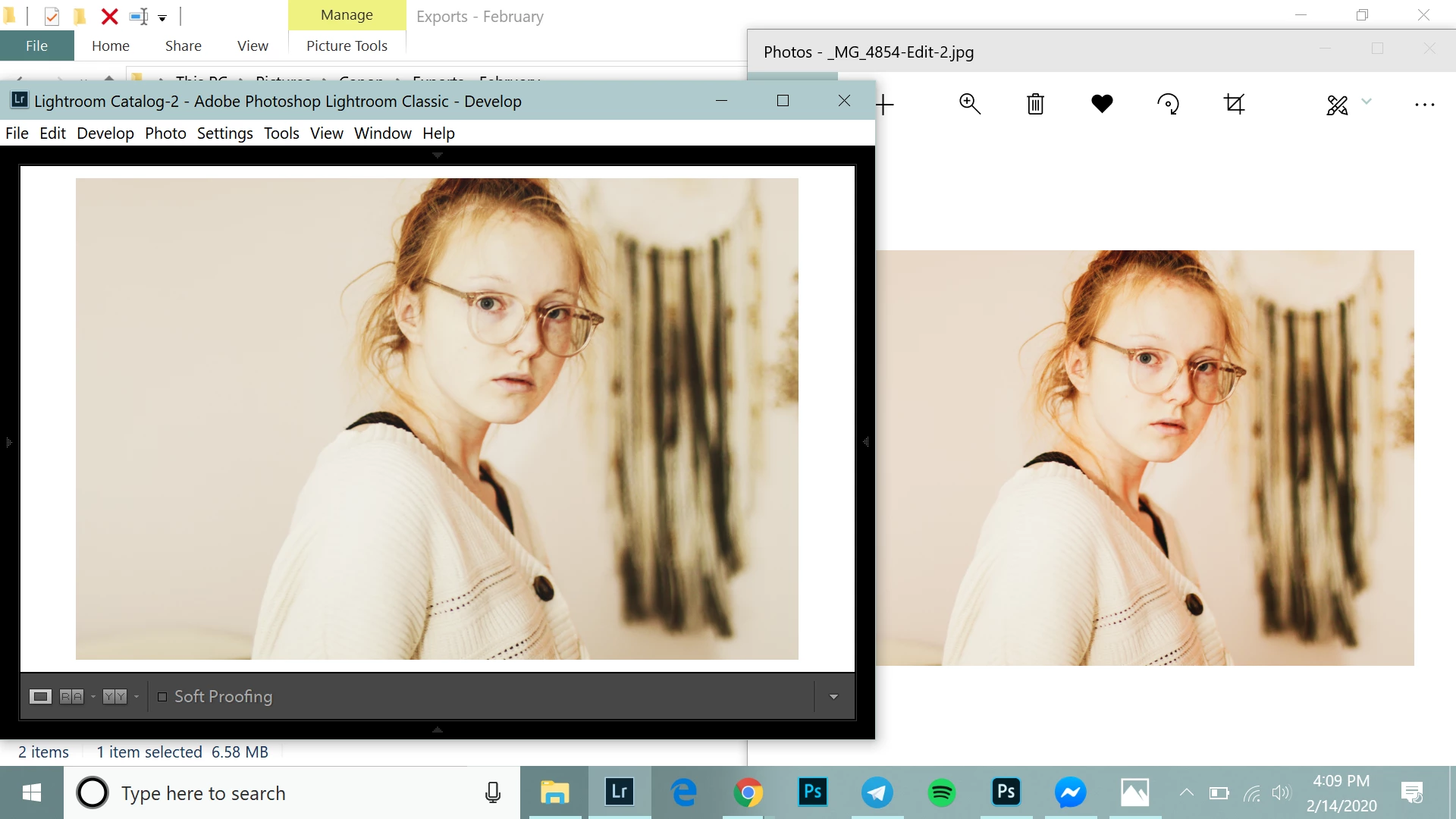
Task: Open the Edit & Create icon in Photos
Action: coord(1338,105)
